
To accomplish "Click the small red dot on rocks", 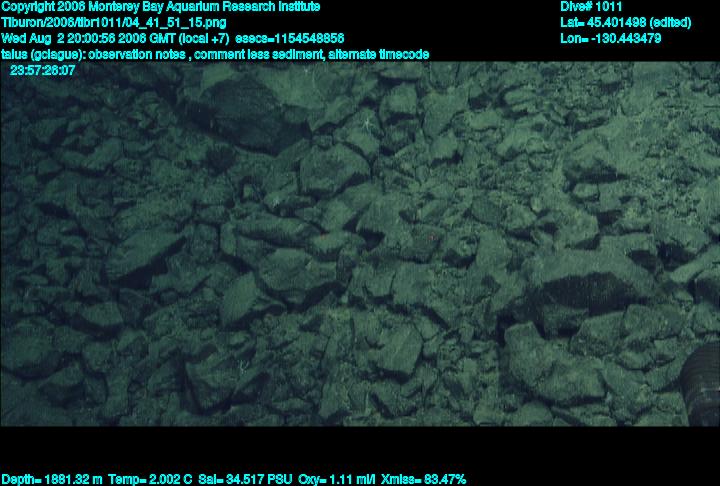I will (x=431, y=237).
